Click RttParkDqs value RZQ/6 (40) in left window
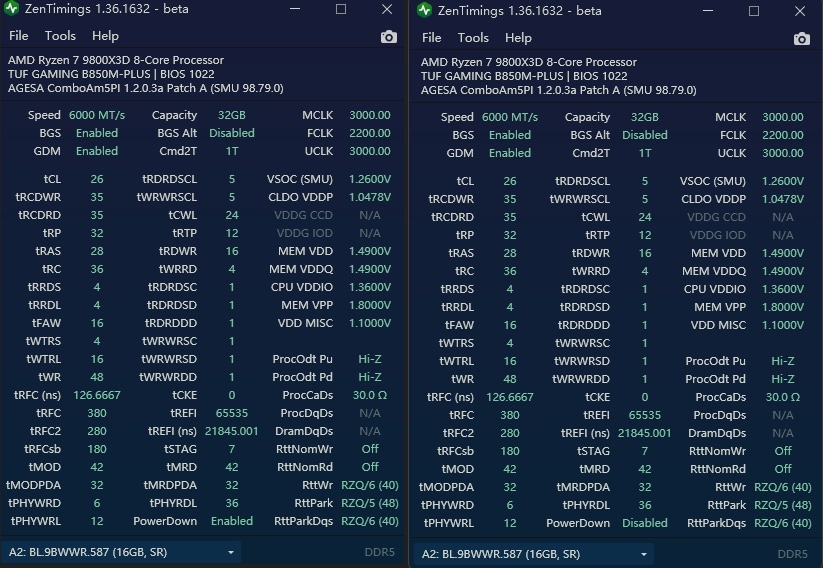The width and height of the screenshot is (823, 568). coord(370,521)
